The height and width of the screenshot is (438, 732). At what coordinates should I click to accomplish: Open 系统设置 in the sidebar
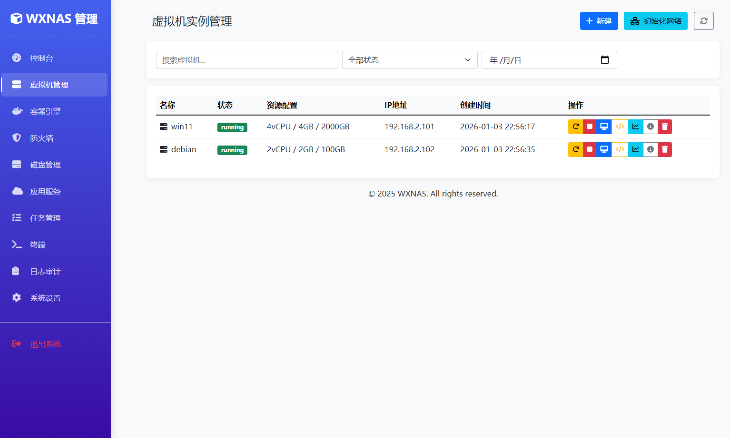(54, 297)
